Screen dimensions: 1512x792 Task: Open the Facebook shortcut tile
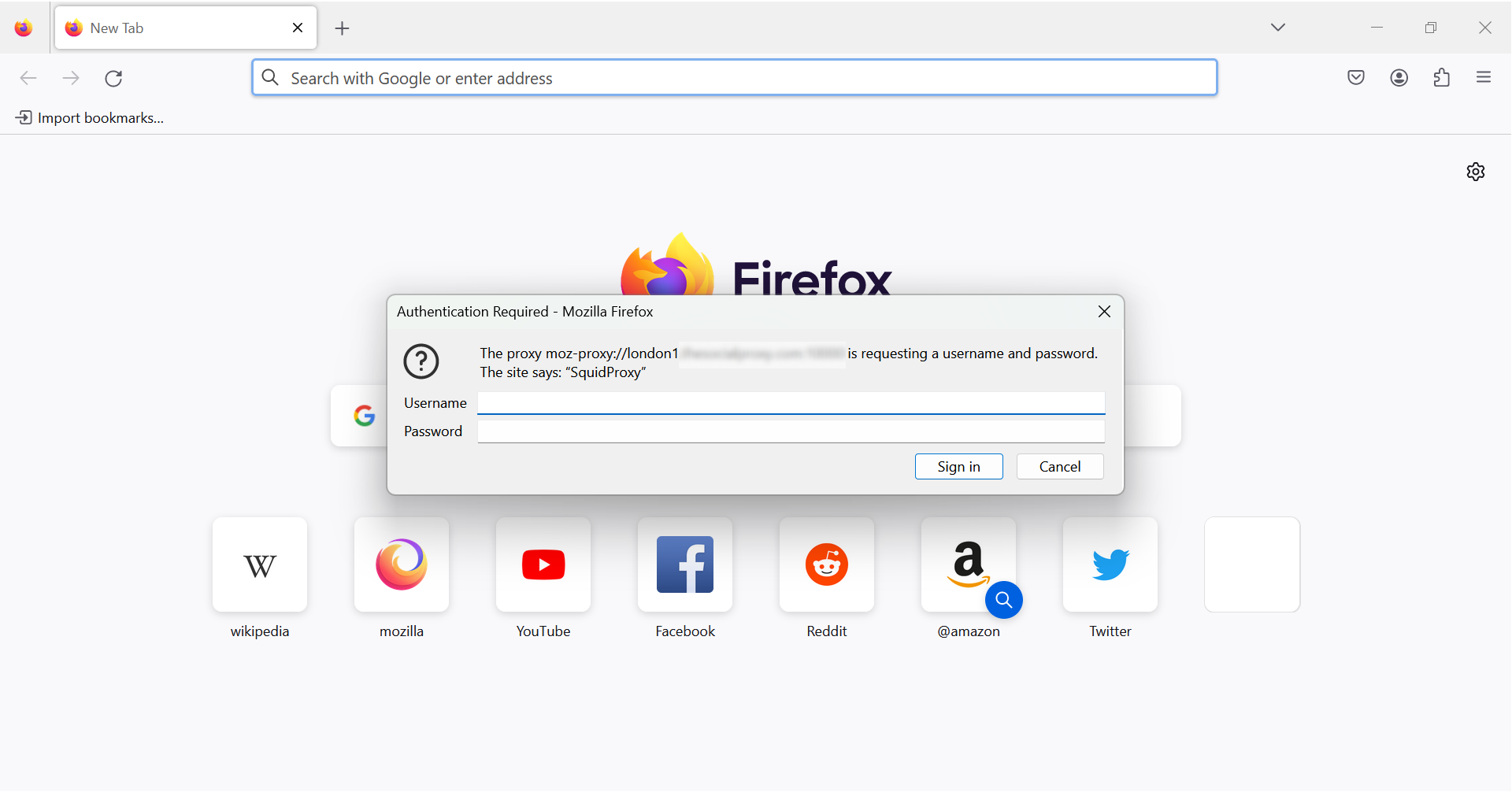pyautogui.click(x=685, y=564)
